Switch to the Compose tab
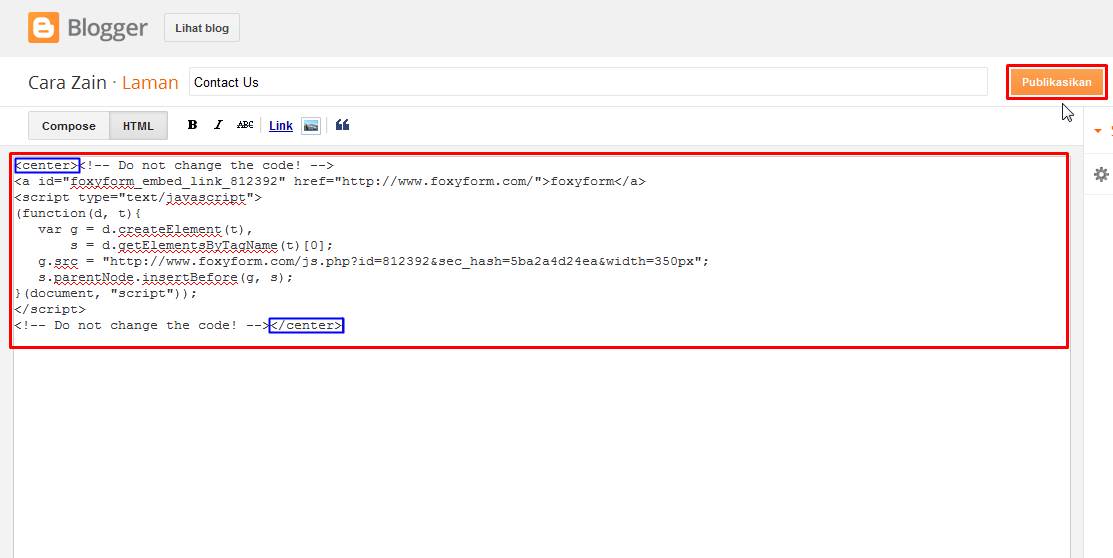The width and height of the screenshot is (1113, 558). 69,126
